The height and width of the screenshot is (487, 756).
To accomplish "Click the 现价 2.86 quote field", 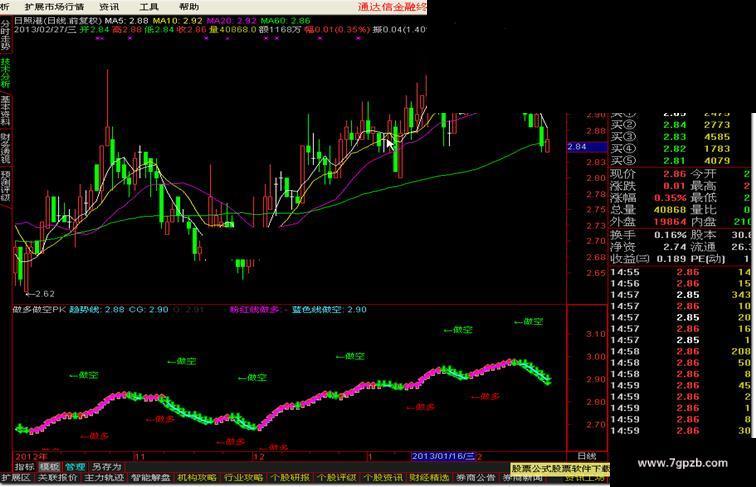I will [x=648, y=174].
